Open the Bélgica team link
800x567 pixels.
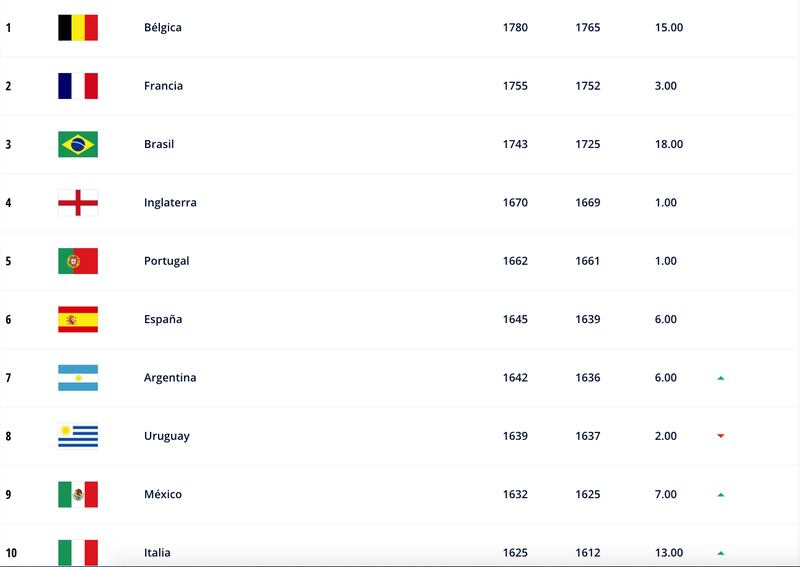click(x=163, y=28)
